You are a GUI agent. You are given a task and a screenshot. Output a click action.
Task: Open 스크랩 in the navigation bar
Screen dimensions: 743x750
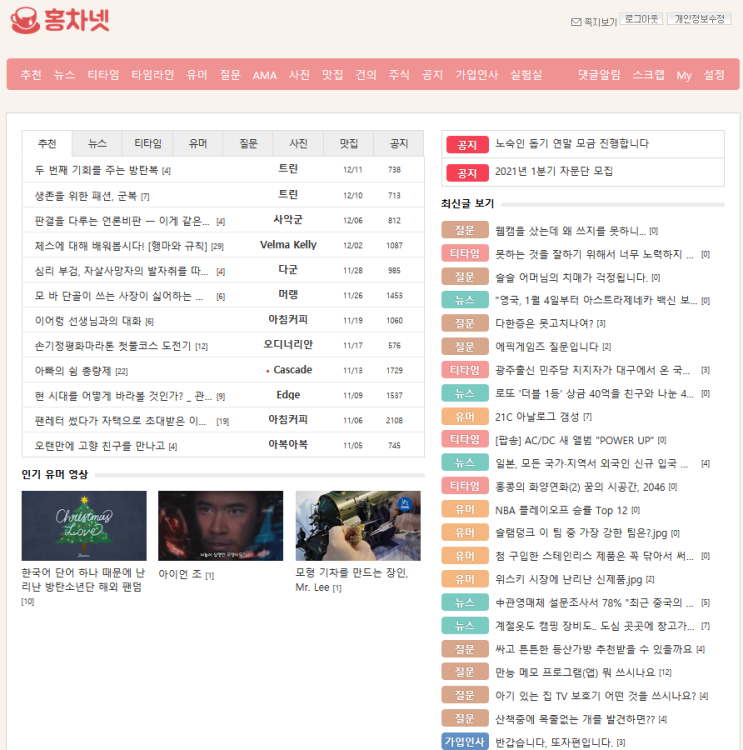pos(648,75)
